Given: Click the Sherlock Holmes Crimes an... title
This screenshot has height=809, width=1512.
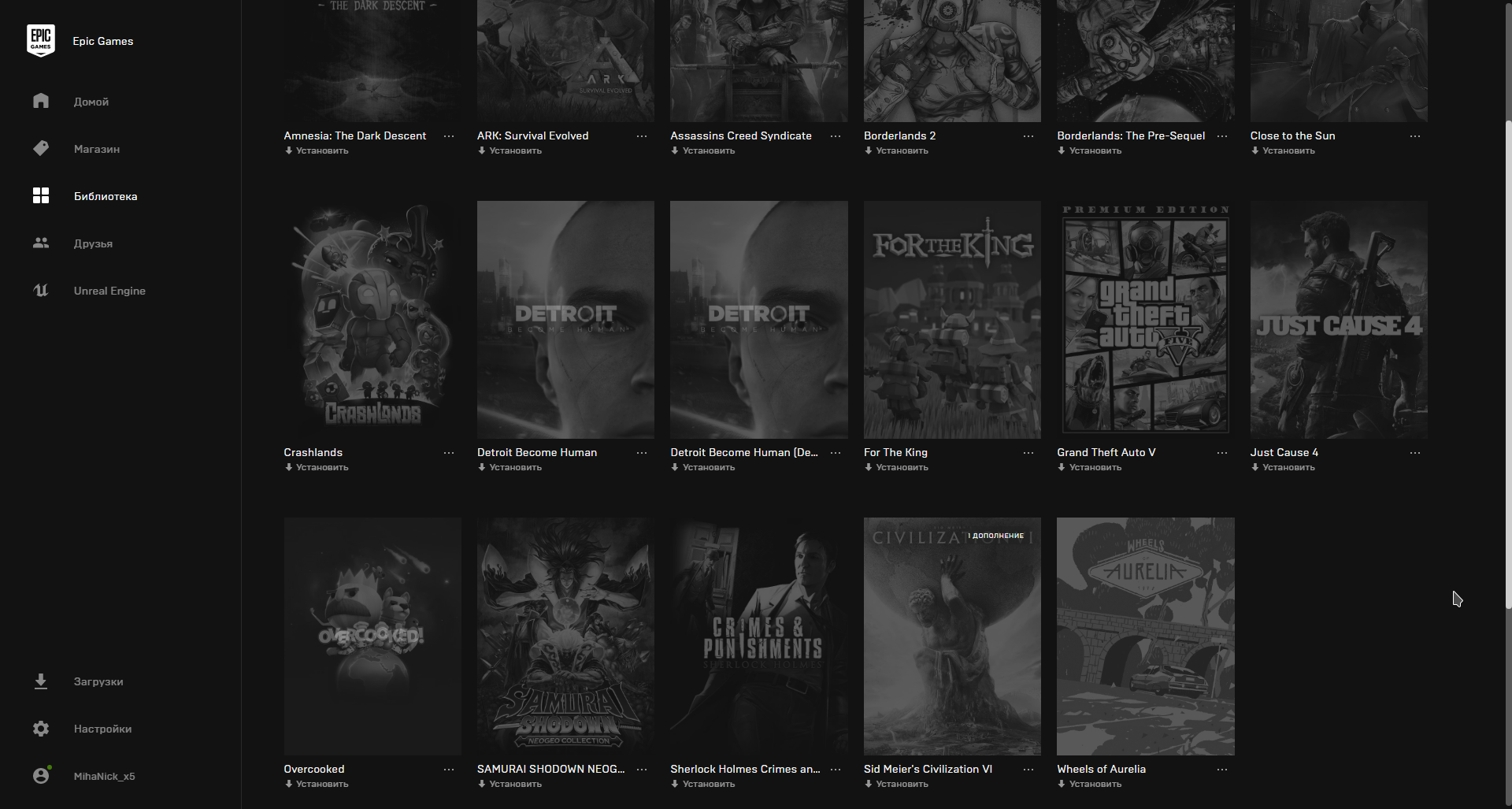Looking at the screenshot, I should (745, 769).
